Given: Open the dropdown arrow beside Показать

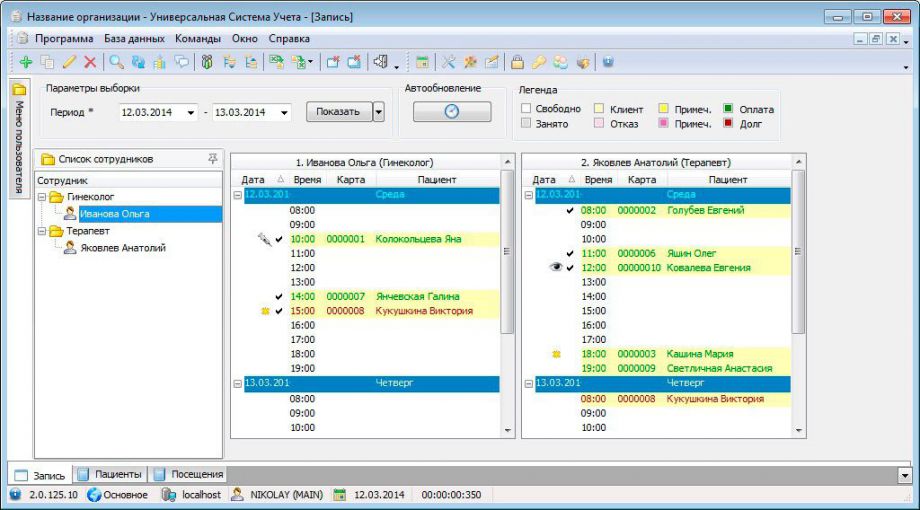Looking at the screenshot, I should point(378,112).
